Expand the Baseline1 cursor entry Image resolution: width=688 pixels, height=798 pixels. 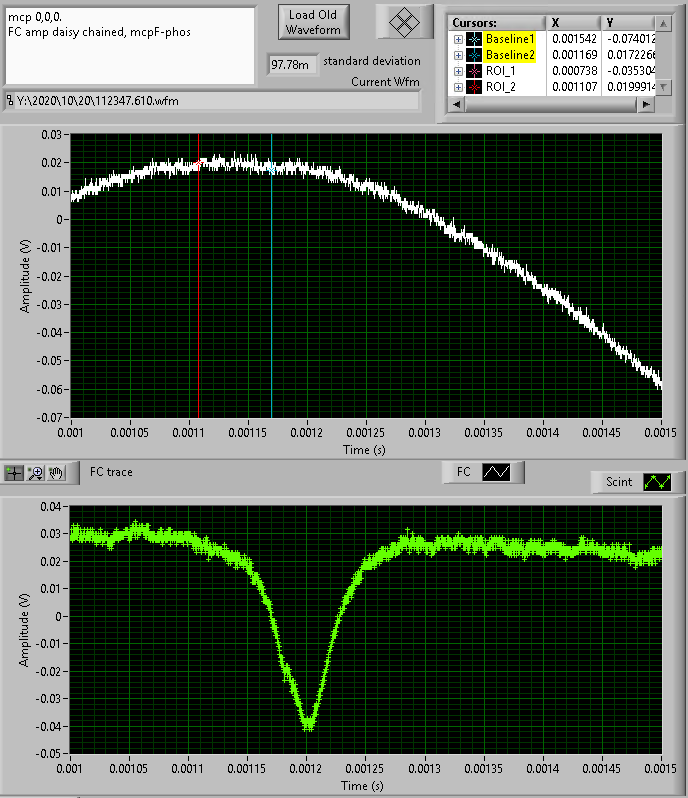[x=458, y=38]
